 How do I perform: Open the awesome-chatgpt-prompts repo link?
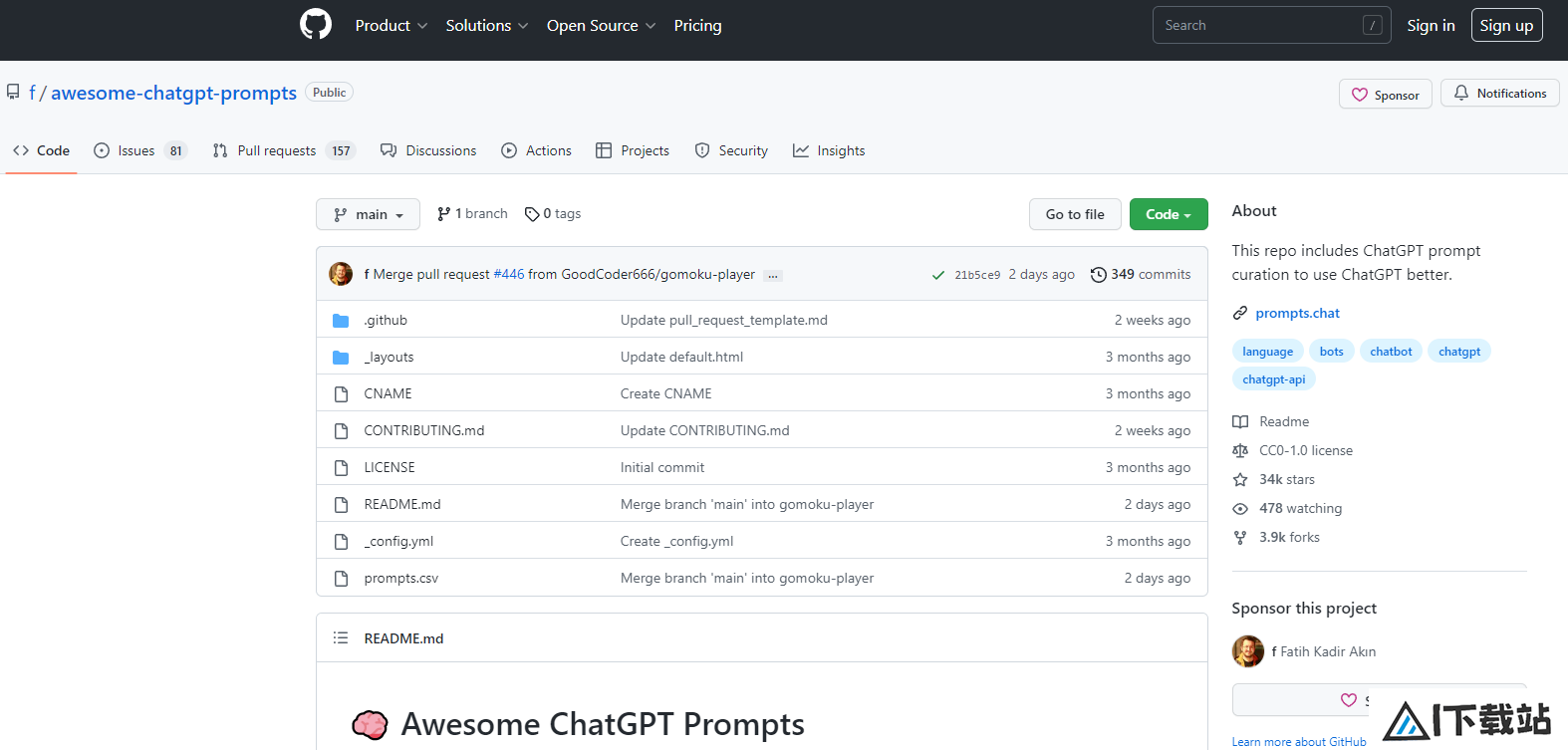point(173,93)
